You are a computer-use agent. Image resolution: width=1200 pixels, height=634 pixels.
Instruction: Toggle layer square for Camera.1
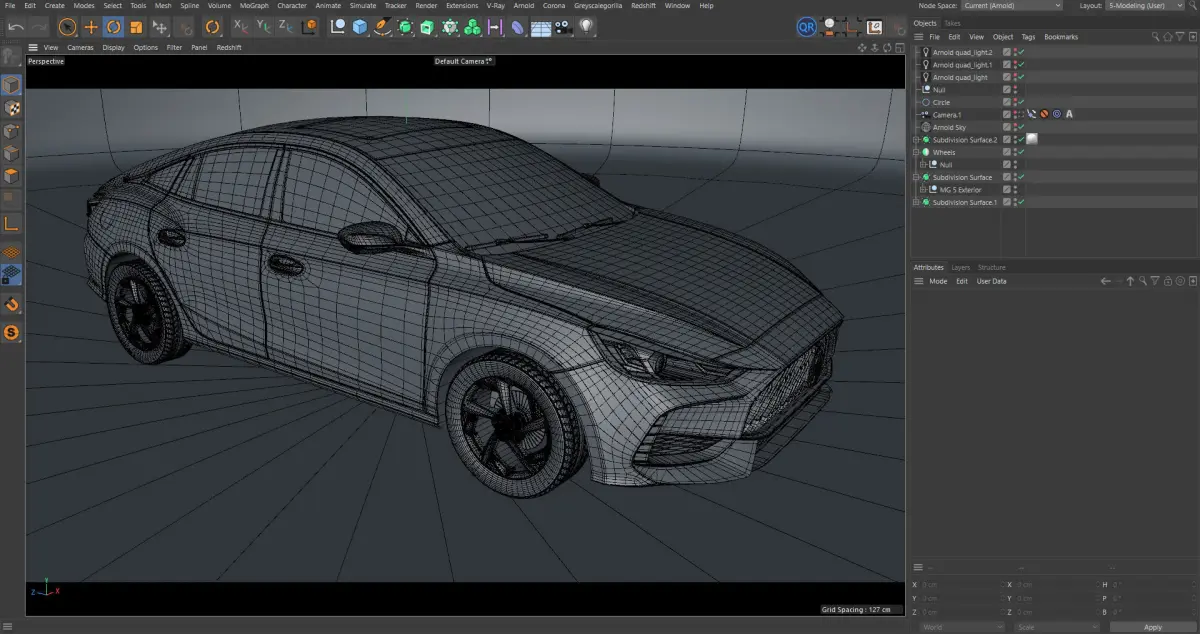pyautogui.click(x=1007, y=115)
